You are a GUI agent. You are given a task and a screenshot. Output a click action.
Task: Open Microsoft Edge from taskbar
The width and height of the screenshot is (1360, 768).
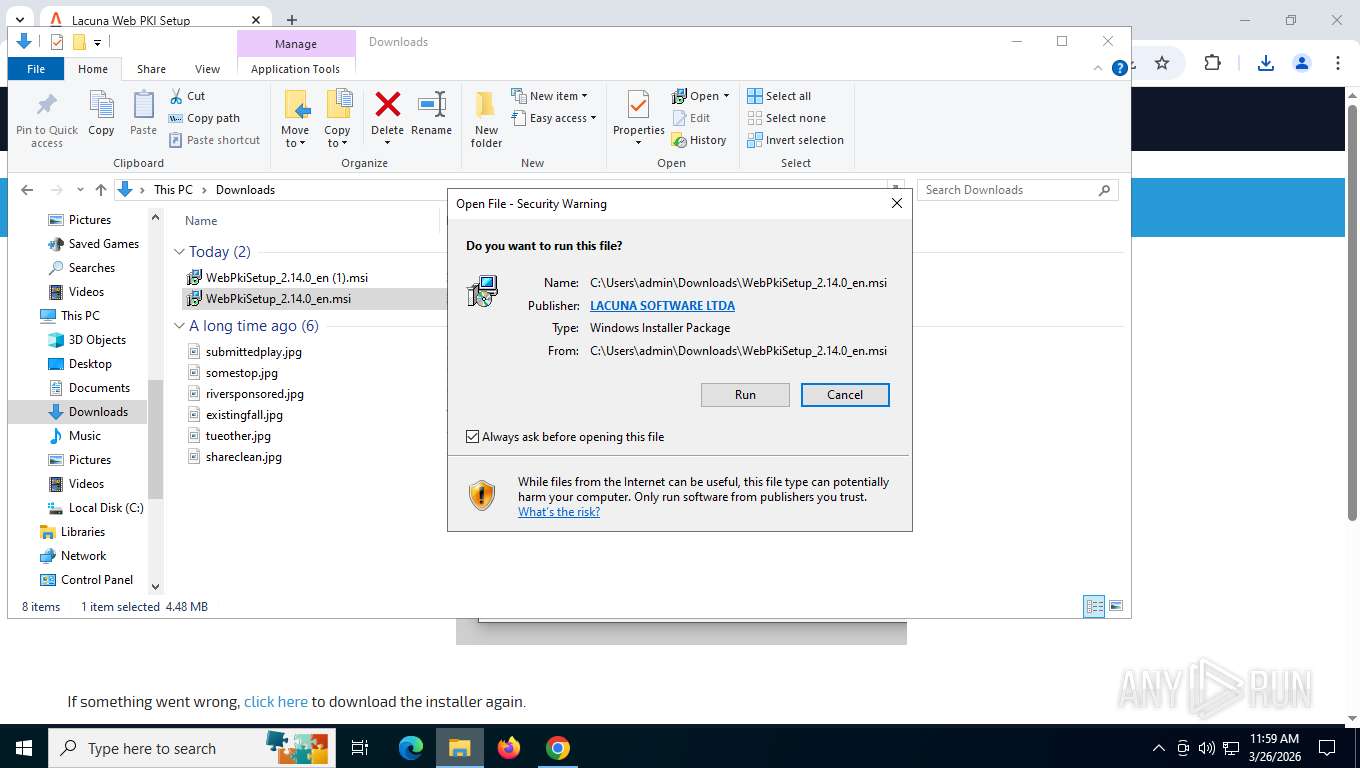[x=411, y=748]
